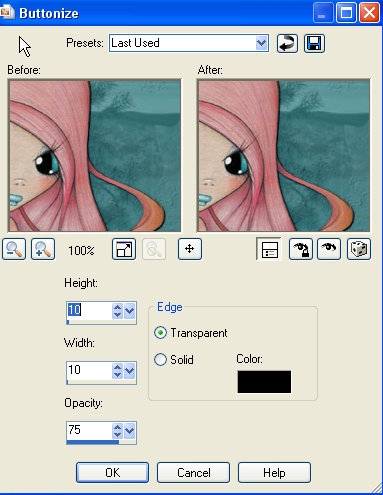
Task: Click inside the Width value field
Action: point(89,371)
